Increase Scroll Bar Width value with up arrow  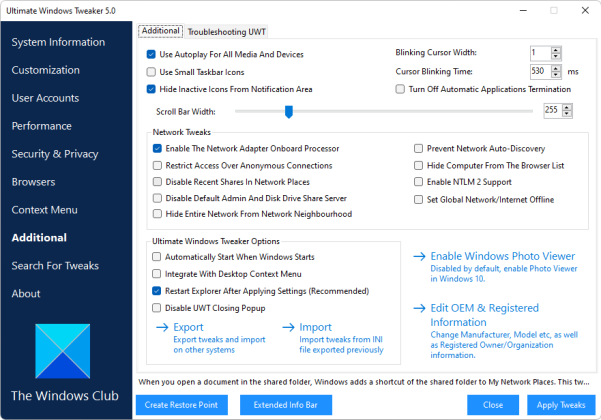point(567,108)
